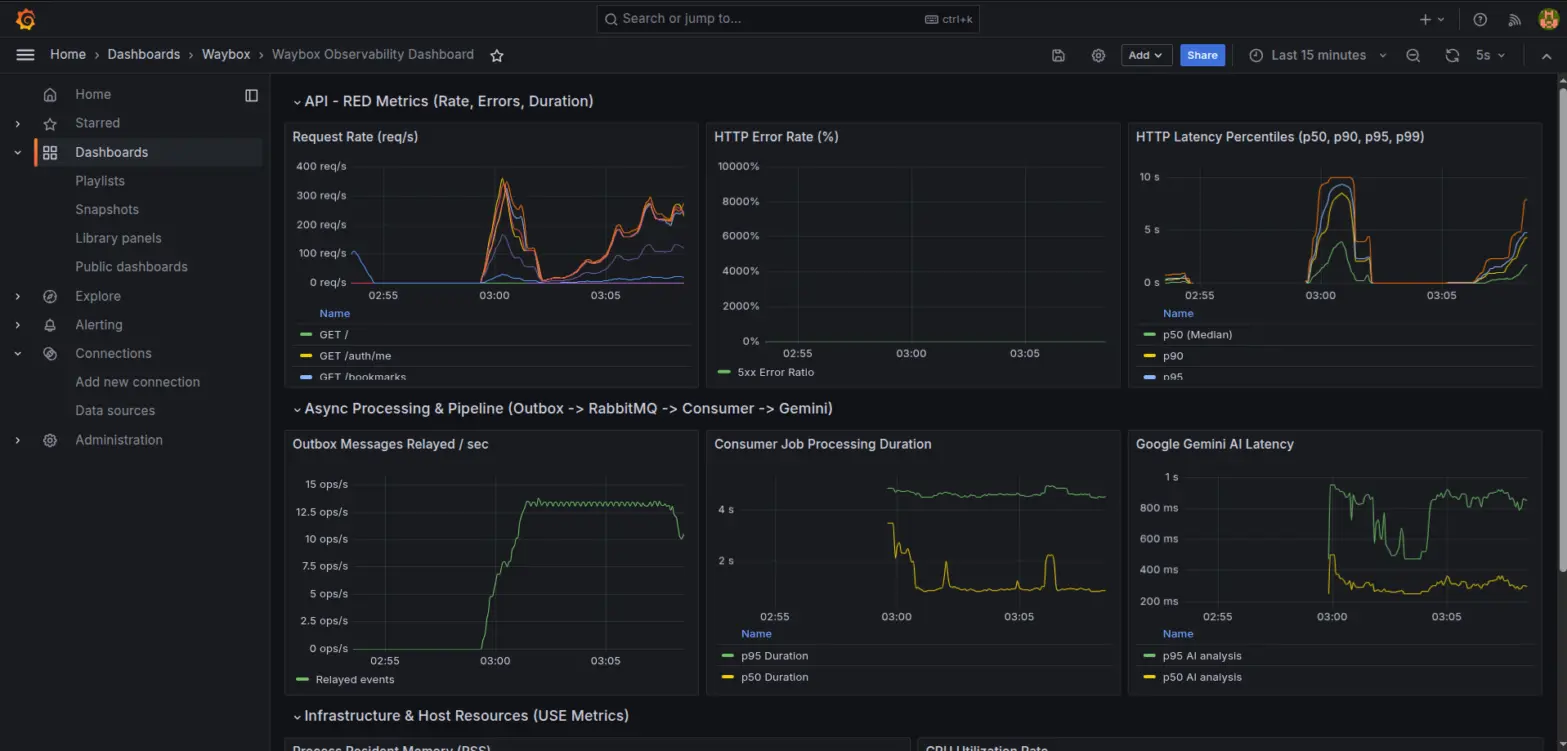Screen dimensions: 1567x751
Task: Click the Home icon in the sidebar
Action: pos(50,95)
